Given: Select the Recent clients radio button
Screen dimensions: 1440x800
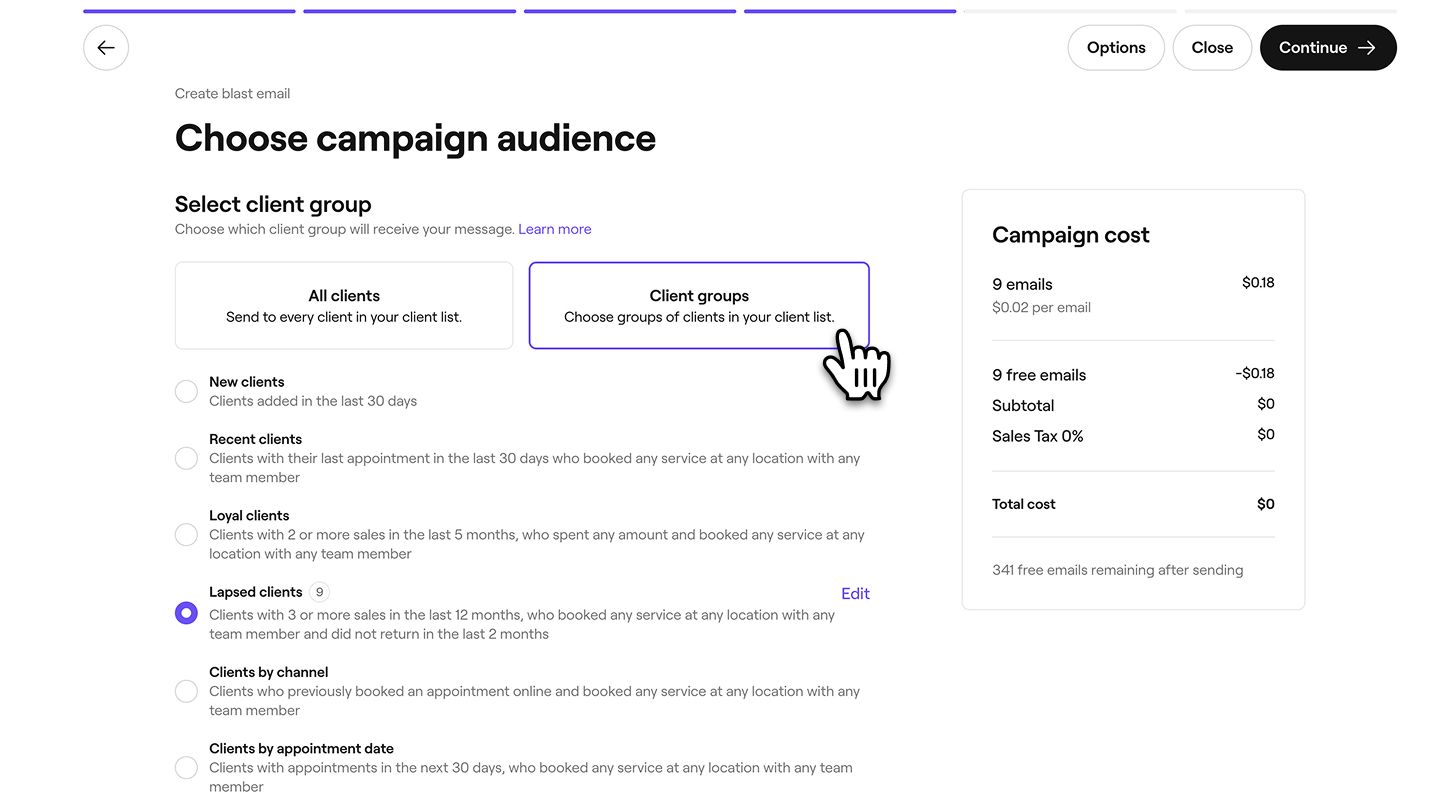Looking at the screenshot, I should 186,458.
